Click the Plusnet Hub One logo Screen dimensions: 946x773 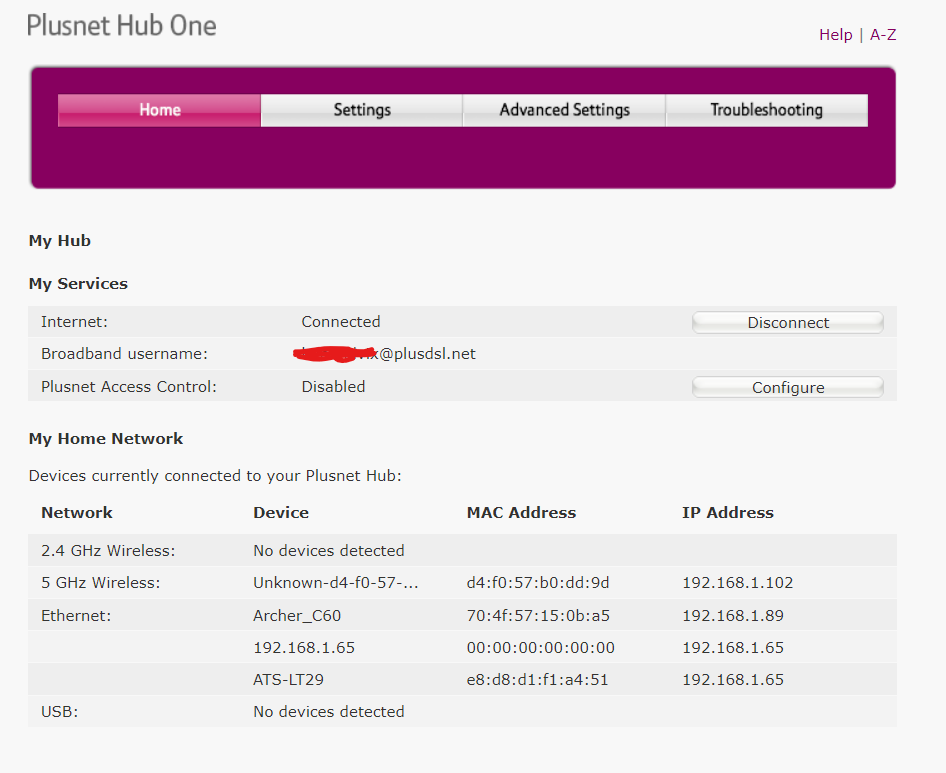coord(122,26)
